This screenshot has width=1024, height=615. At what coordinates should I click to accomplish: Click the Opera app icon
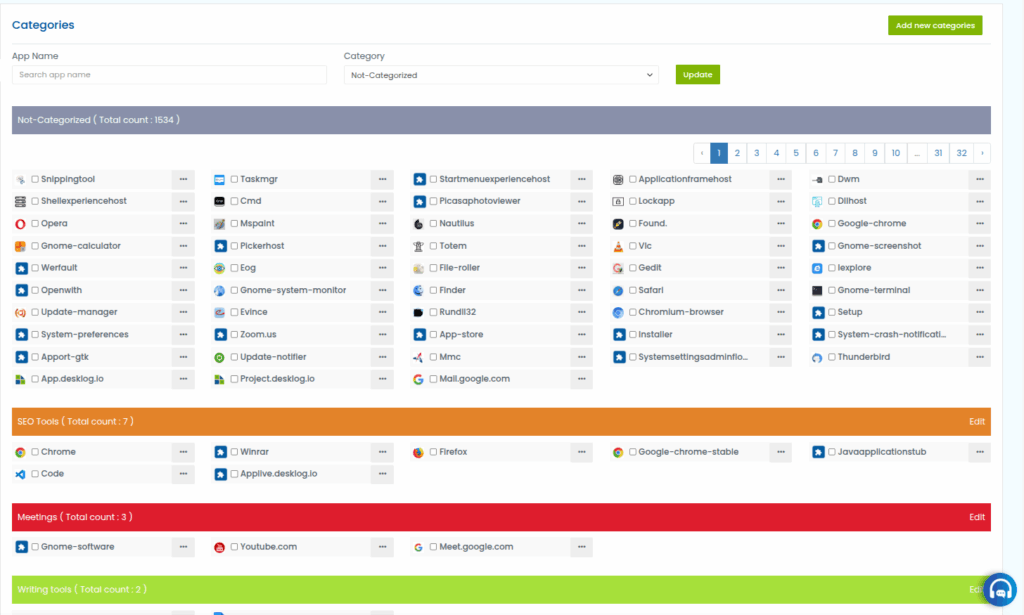coord(20,224)
